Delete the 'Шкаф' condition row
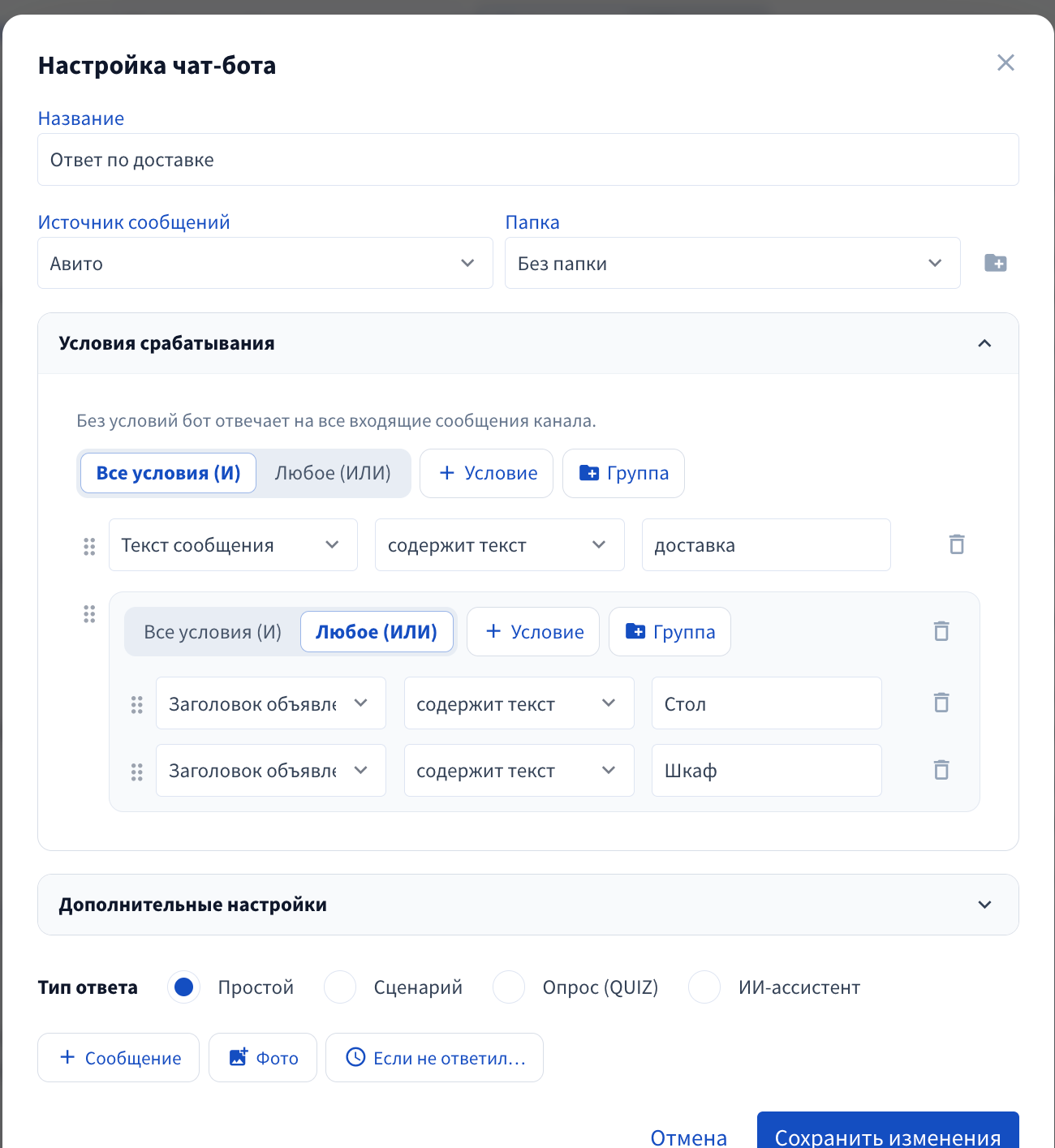The width and height of the screenshot is (1055, 1148). (941, 770)
